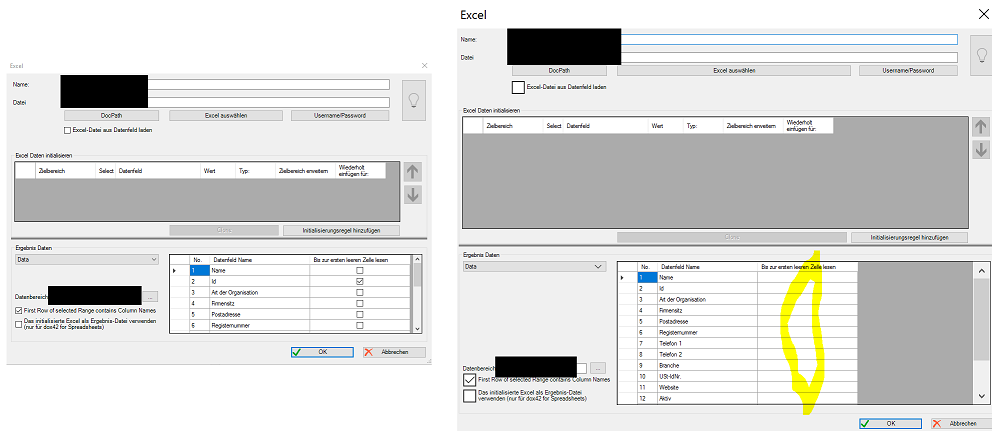Select 'Postadresse' row in larger dialog

738,322
